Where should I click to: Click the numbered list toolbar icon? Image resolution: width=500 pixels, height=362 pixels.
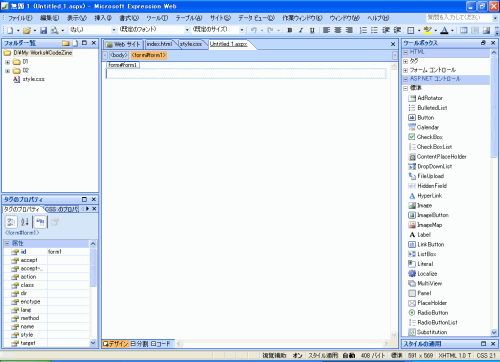point(363,30)
